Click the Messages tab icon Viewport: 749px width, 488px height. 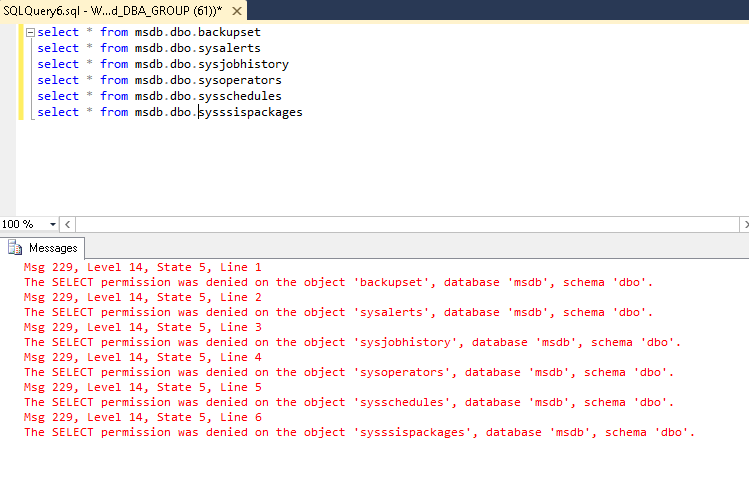15,248
